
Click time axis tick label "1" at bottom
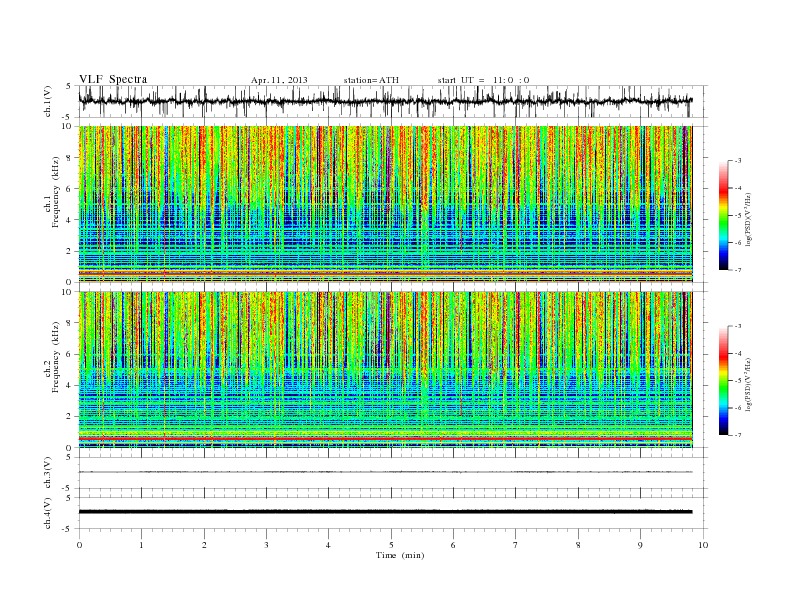coord(141,545)
